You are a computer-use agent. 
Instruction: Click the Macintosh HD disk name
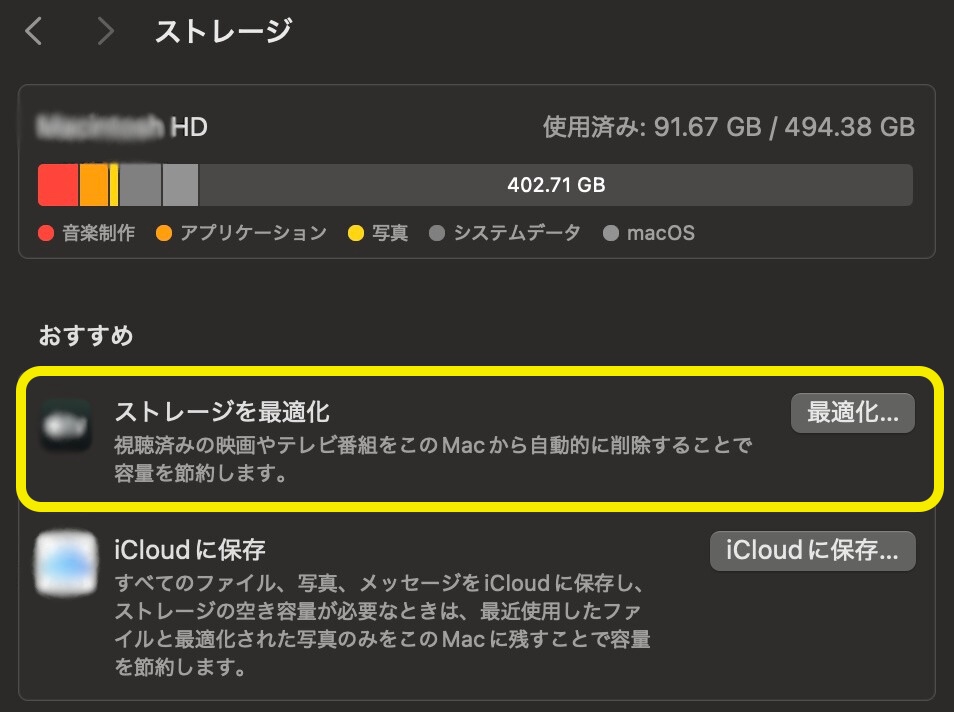[122, 127]
